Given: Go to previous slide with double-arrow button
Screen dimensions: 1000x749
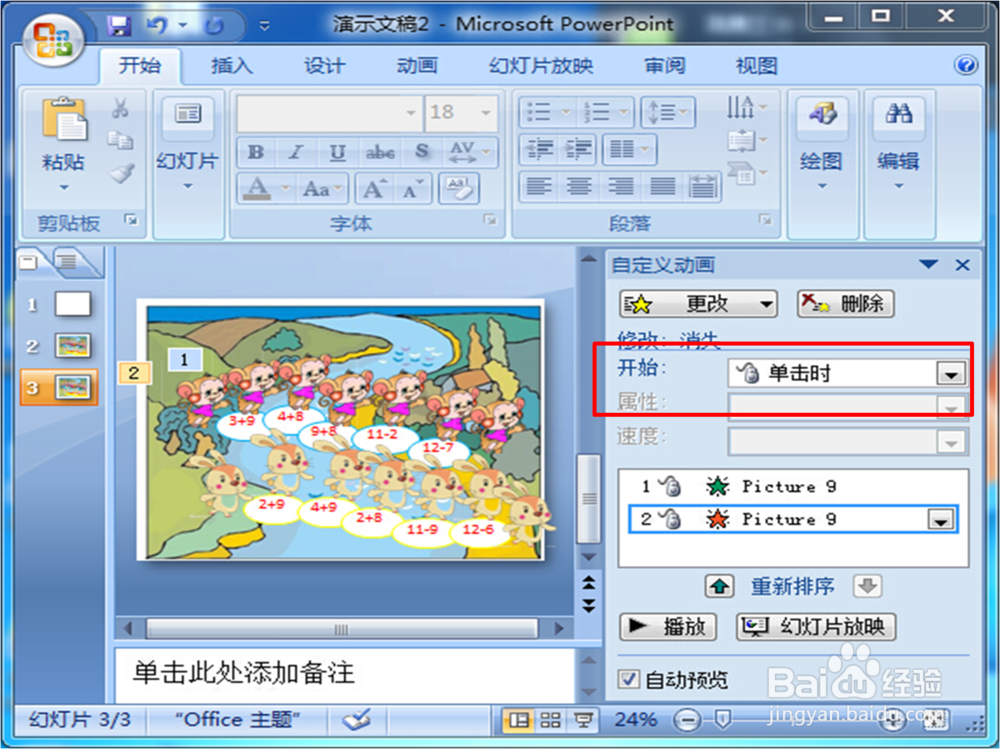Looking at the screenshot, I should point(589,582).
